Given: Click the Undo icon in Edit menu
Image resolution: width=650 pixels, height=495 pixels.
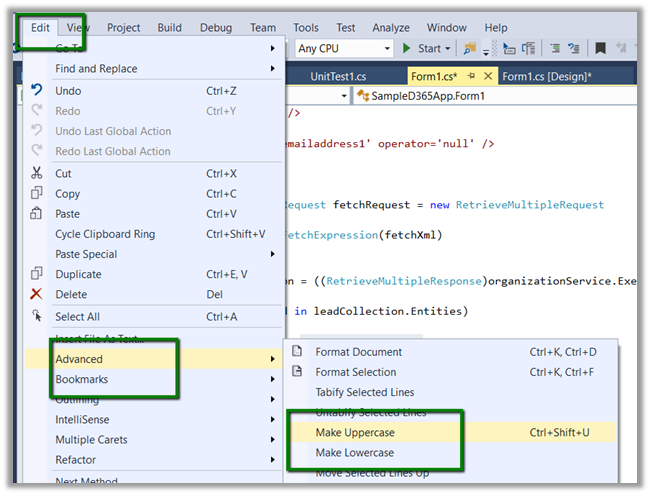Looking at the screenshot, I should coord(37,91).
